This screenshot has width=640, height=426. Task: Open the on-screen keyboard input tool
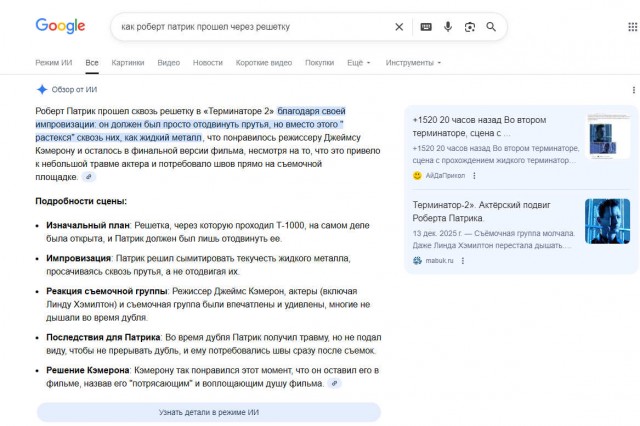[426, 27]
